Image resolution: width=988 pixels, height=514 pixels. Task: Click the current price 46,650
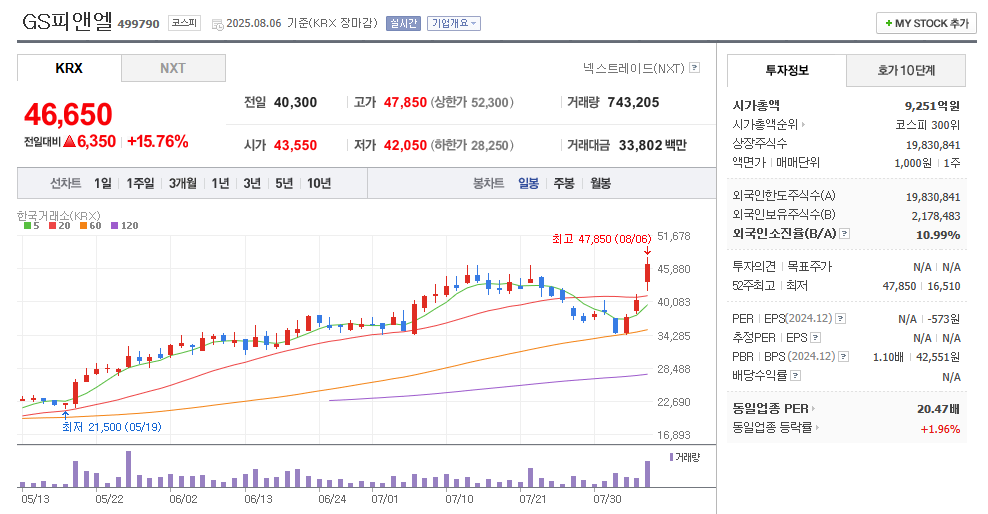(68, 115)
